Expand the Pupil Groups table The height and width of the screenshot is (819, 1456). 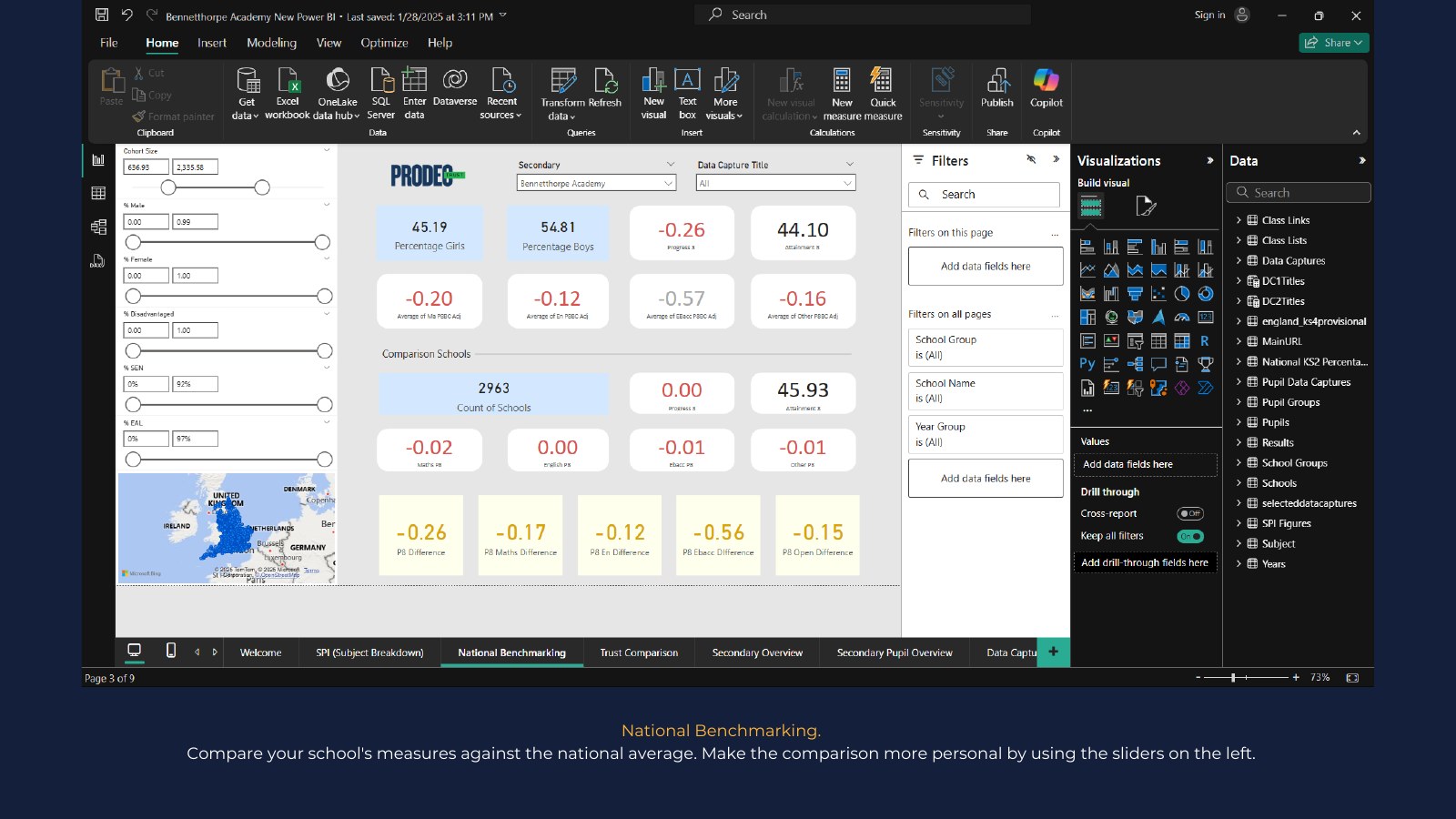(x=1239, y=402)
